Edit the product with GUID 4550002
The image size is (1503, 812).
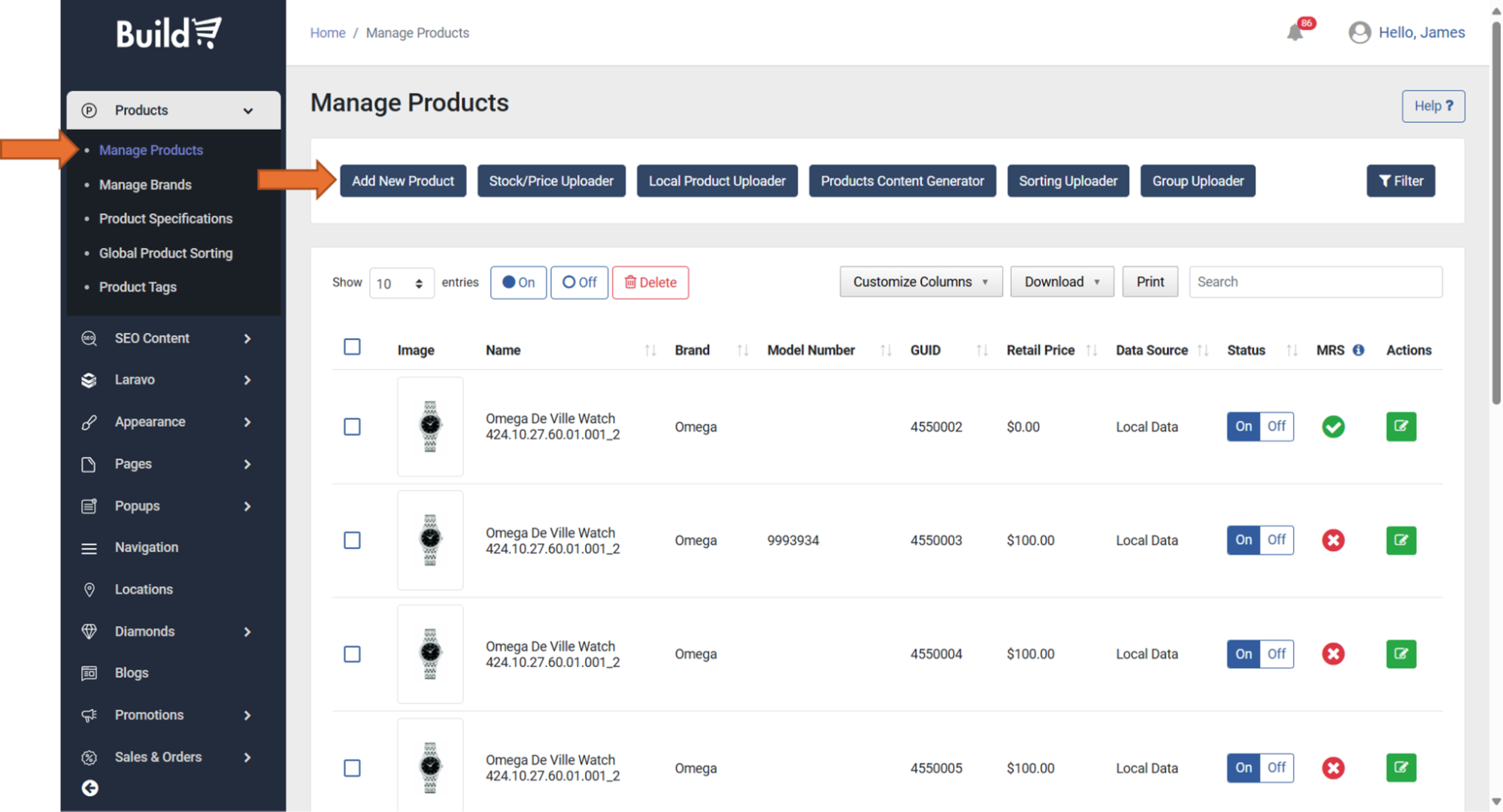pyautogui.click(x=1401, y=426)
